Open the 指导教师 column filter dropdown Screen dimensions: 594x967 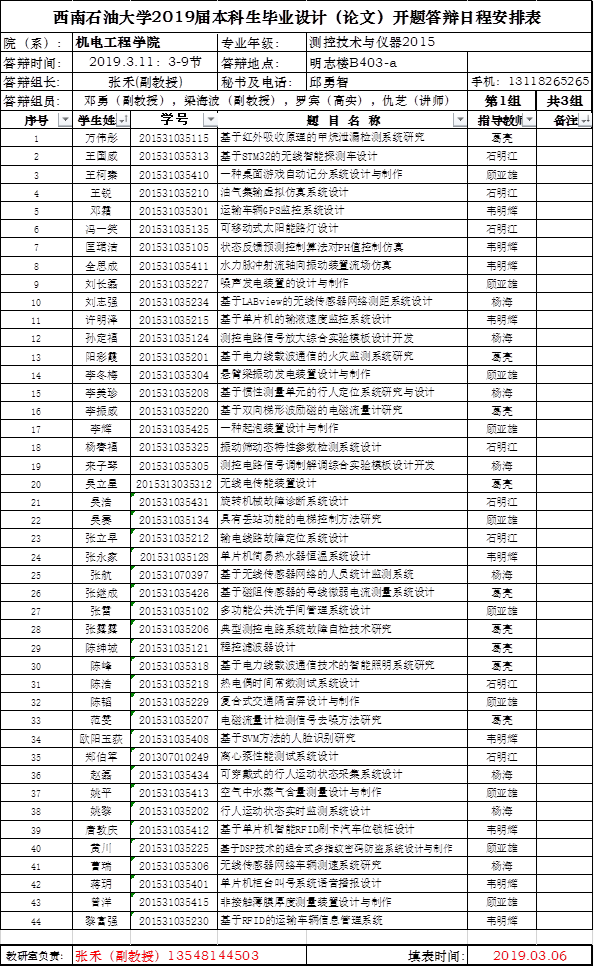coord(529,120)
